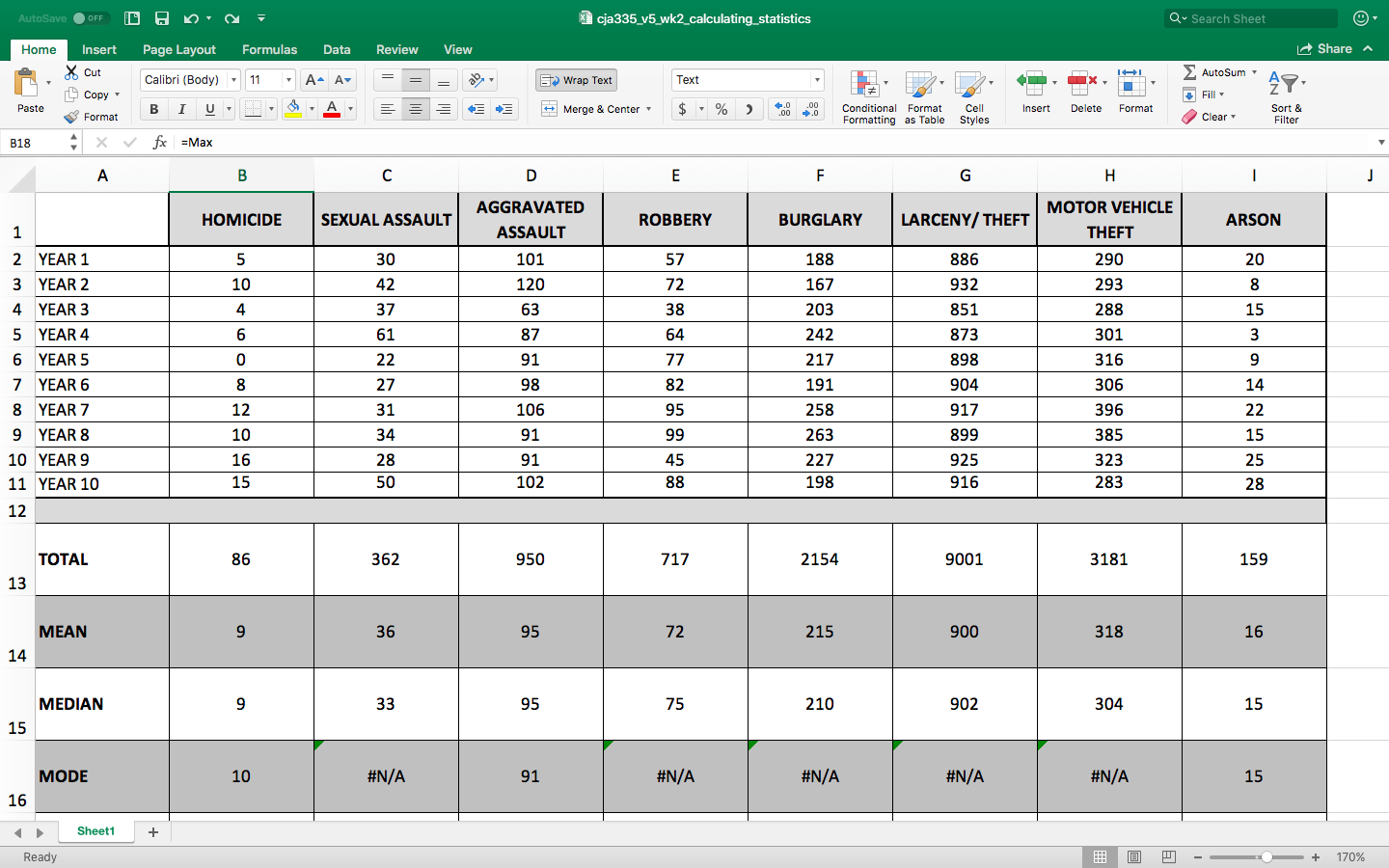Toggle Italic formatting
This screenshot has width=1389, height=868.
pos(181,109)
